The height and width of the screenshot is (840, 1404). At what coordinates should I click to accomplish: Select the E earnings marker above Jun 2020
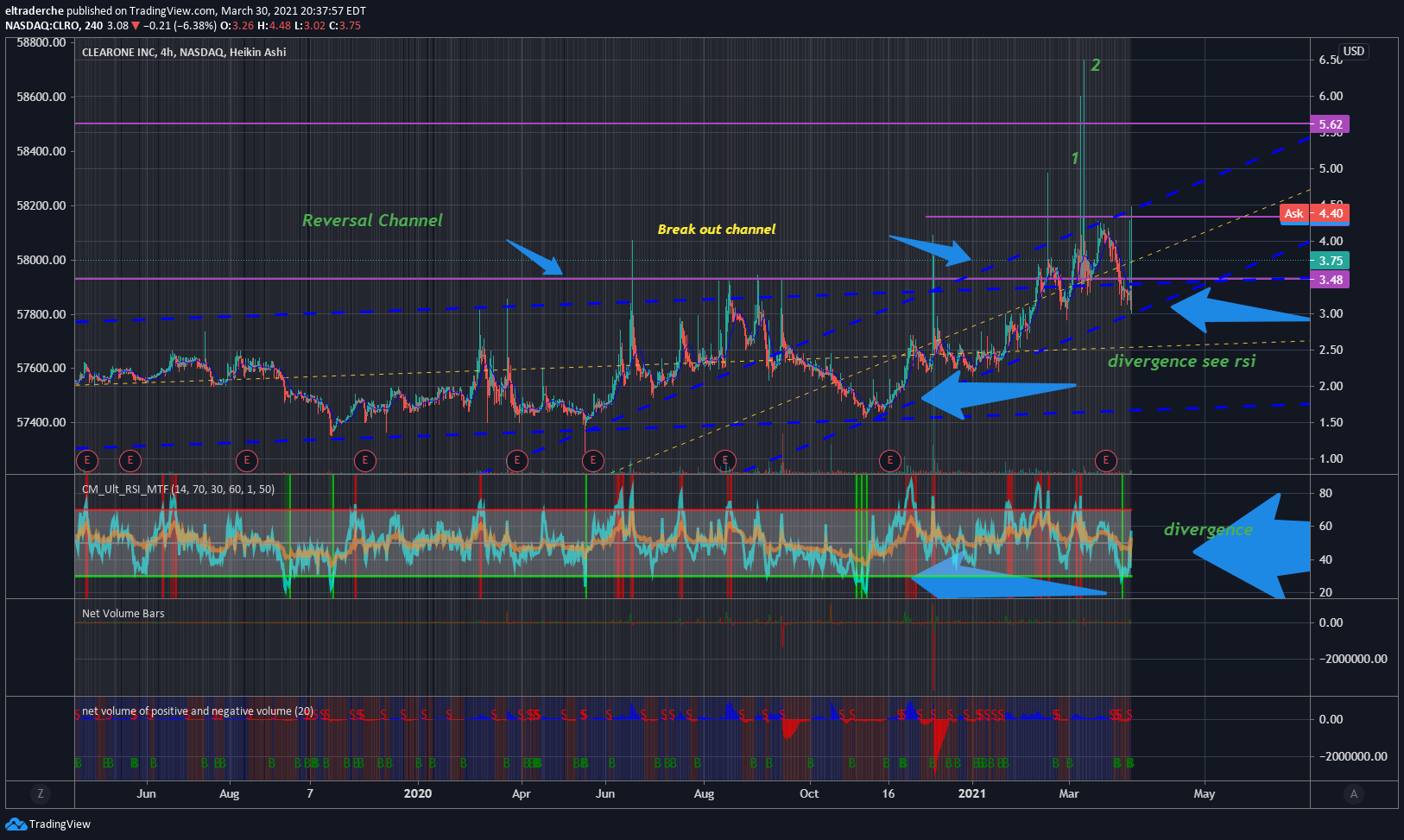tap(592, 460)
